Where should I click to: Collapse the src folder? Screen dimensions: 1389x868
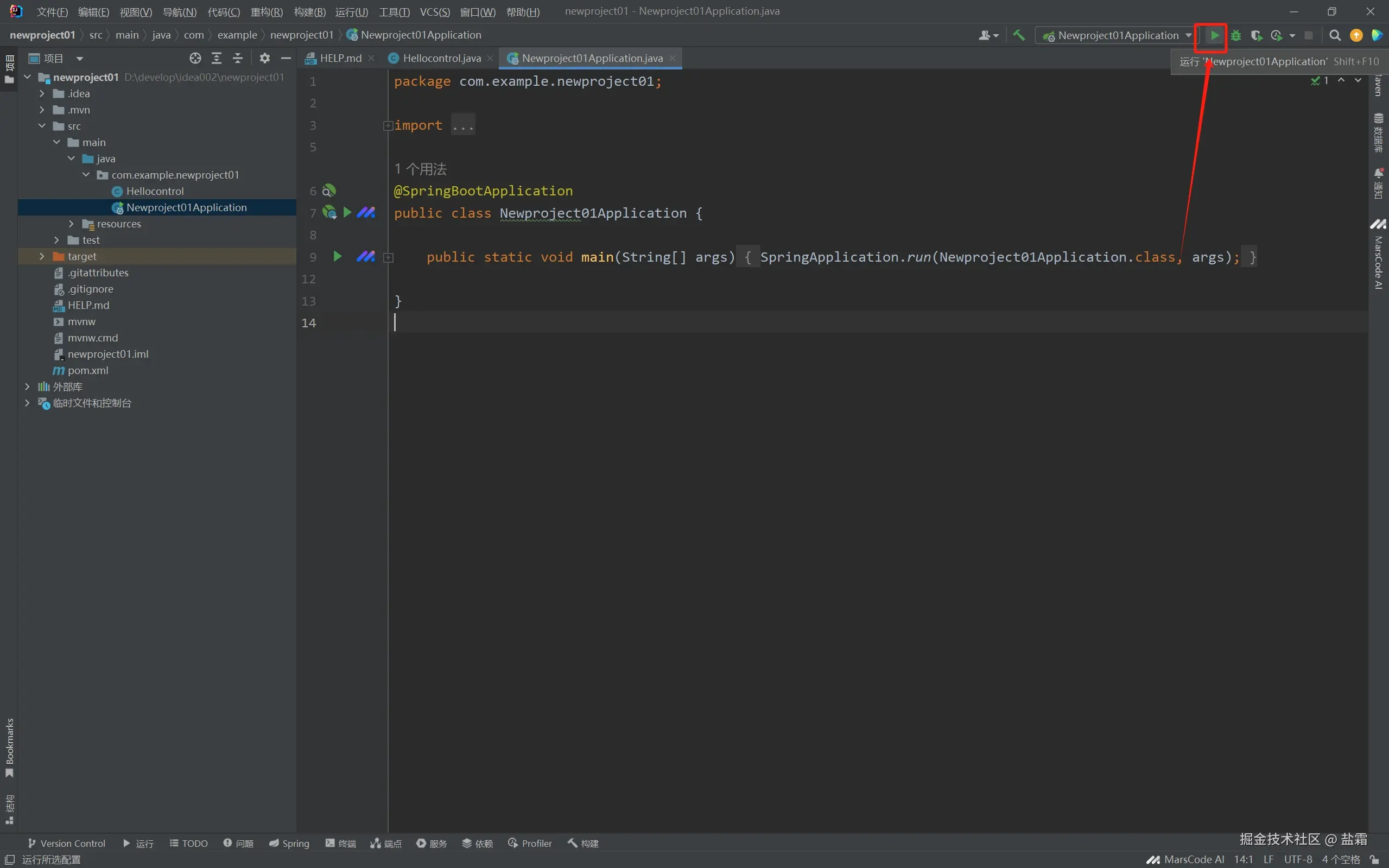coord(42,126)
